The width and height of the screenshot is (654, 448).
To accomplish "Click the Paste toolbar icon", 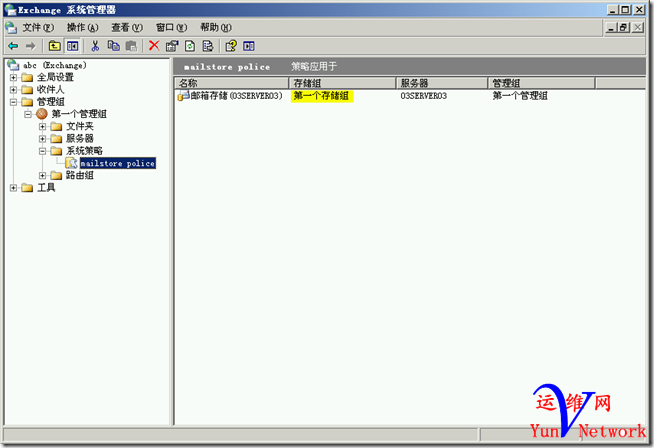I will coord(131,46).
